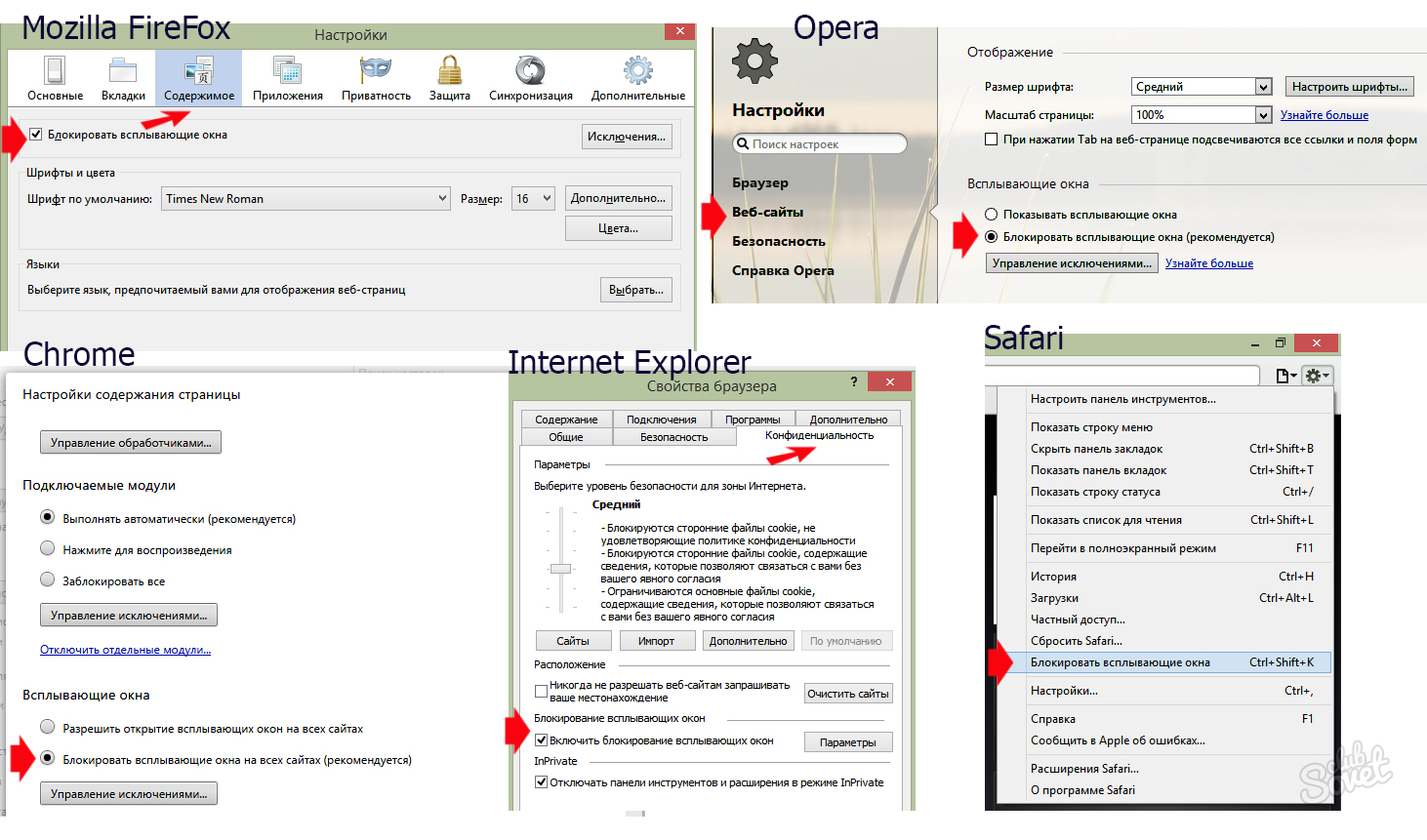Click Internet Explorer help question mark
This screenshot has width=1427, height=840.
[x=854, y=381]
